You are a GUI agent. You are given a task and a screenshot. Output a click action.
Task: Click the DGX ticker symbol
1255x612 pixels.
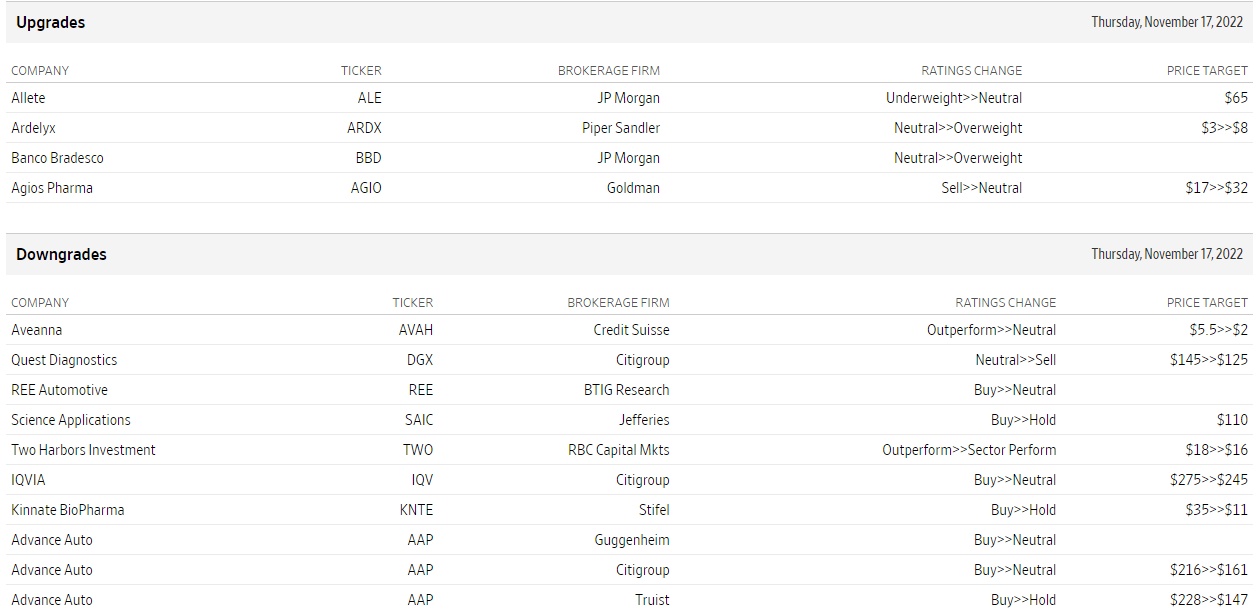coord(419,360)
